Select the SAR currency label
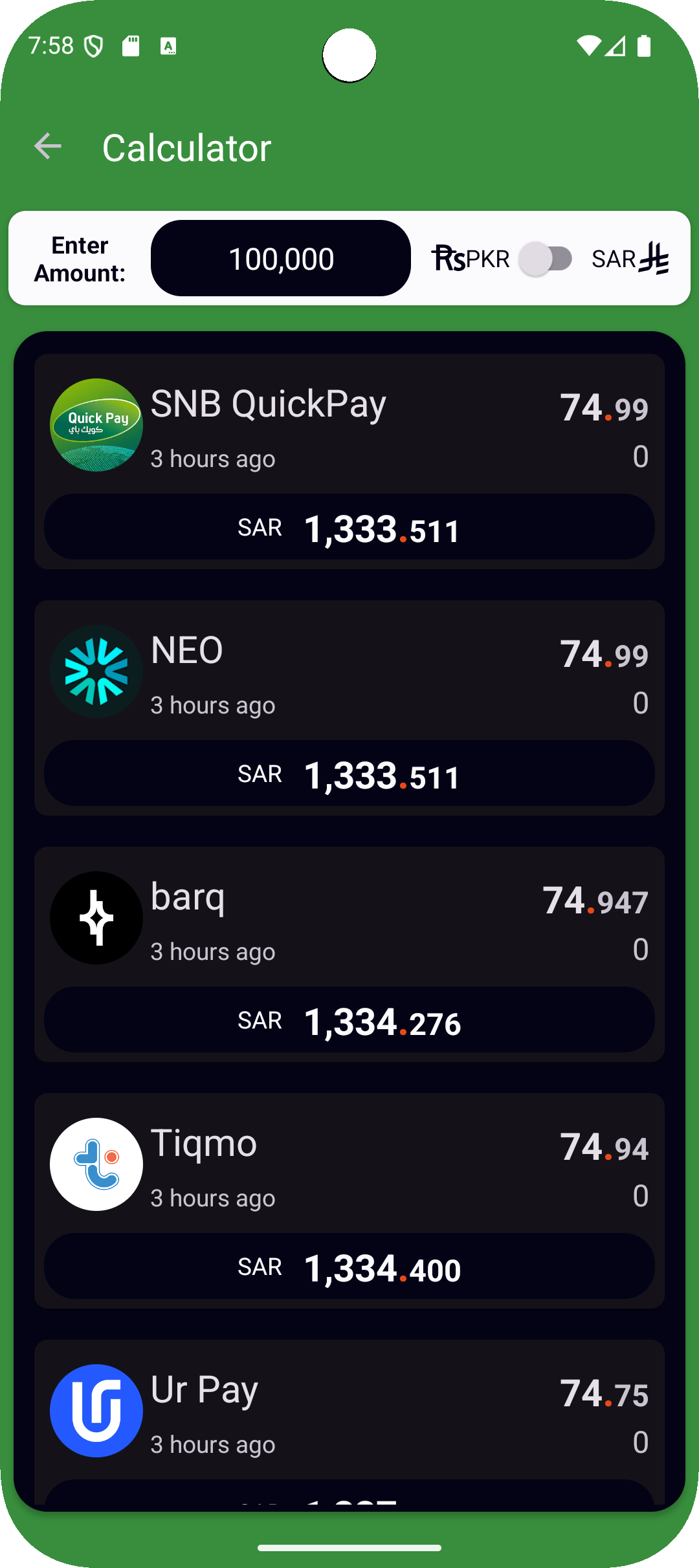Image resolution: width=699 pixels, height=1568 pixels. pos(614,259)
